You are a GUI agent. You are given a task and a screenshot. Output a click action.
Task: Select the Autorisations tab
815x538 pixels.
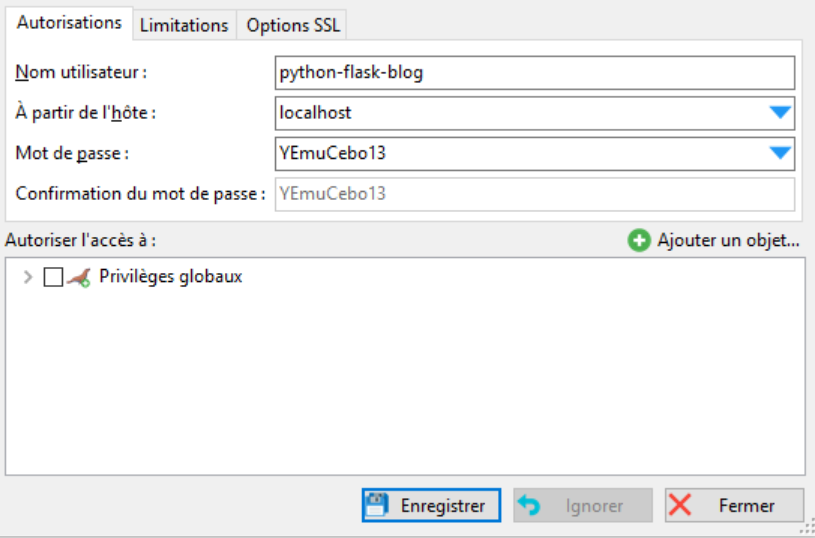coord(69,22)
